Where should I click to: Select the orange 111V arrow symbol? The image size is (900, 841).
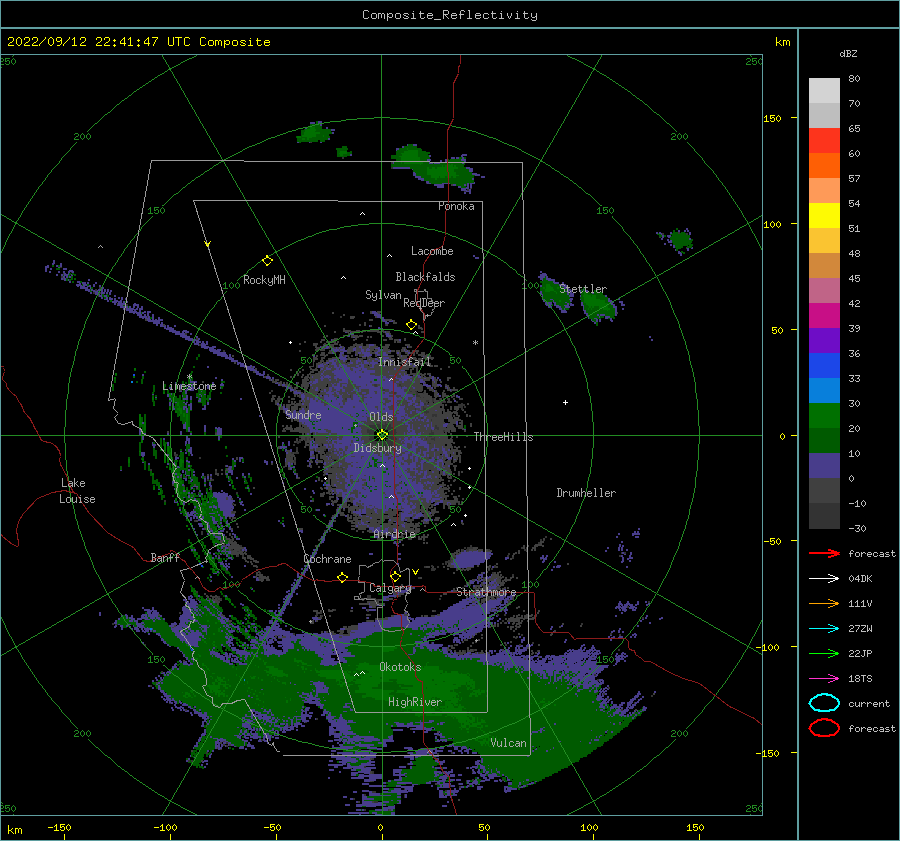[x=824, y=603]
